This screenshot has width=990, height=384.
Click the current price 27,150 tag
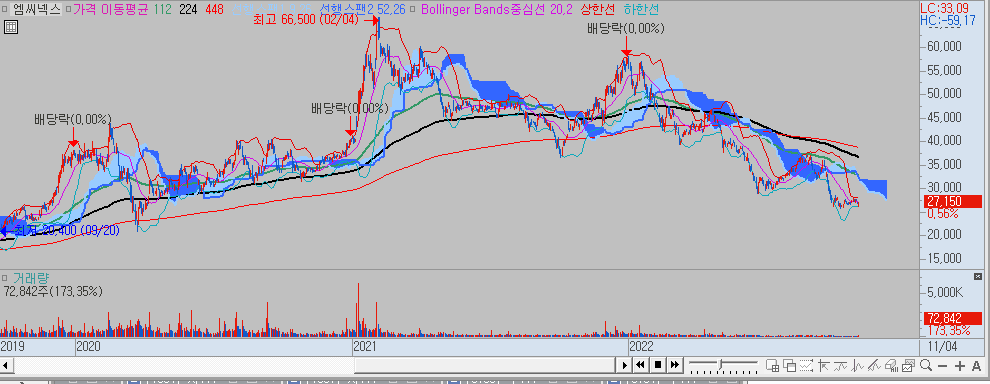[953, 202]
